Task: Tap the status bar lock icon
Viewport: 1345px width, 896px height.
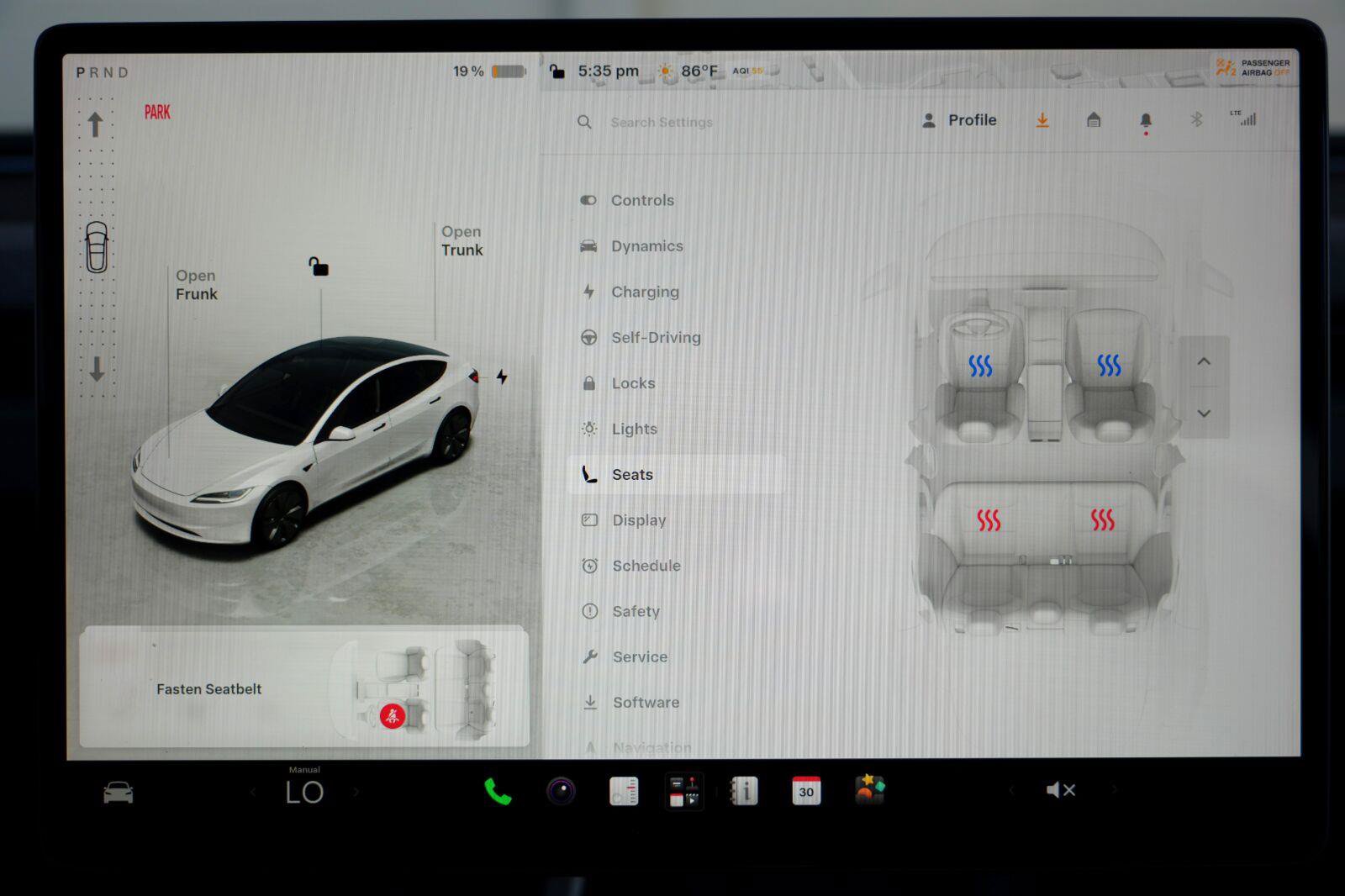Action: tap(556, 71)
